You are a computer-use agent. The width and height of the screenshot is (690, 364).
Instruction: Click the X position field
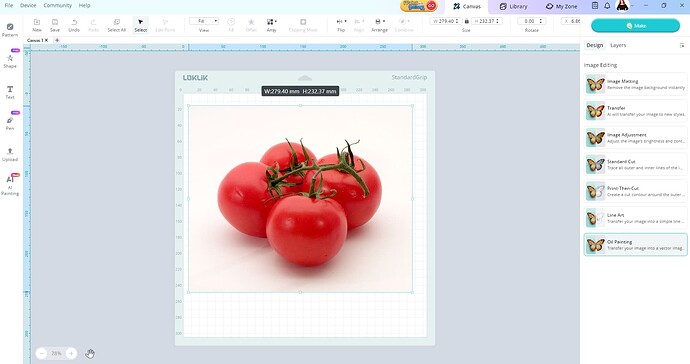point(571,21)
